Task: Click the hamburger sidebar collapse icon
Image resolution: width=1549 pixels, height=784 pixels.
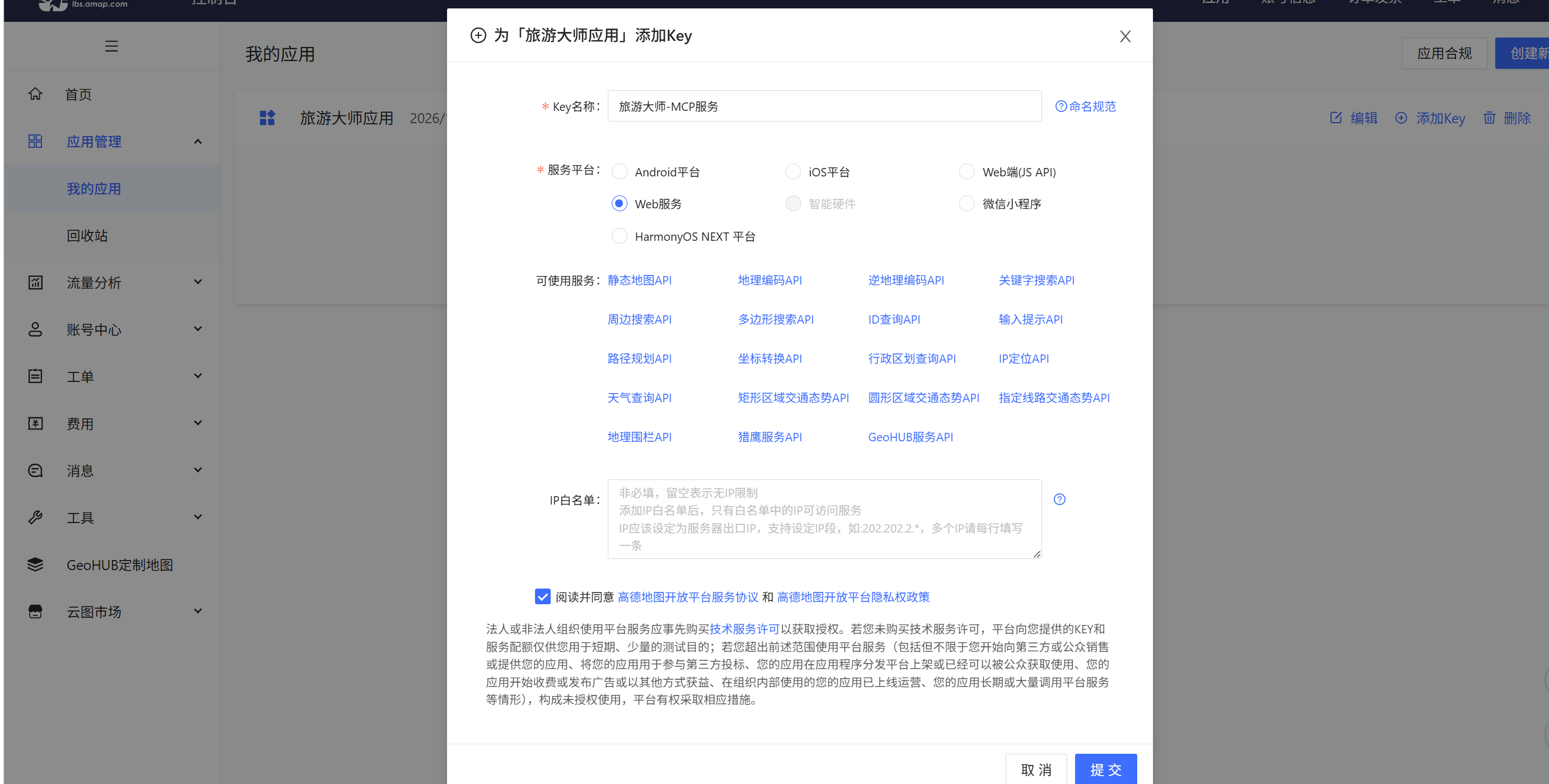Action: coord(111,46)
